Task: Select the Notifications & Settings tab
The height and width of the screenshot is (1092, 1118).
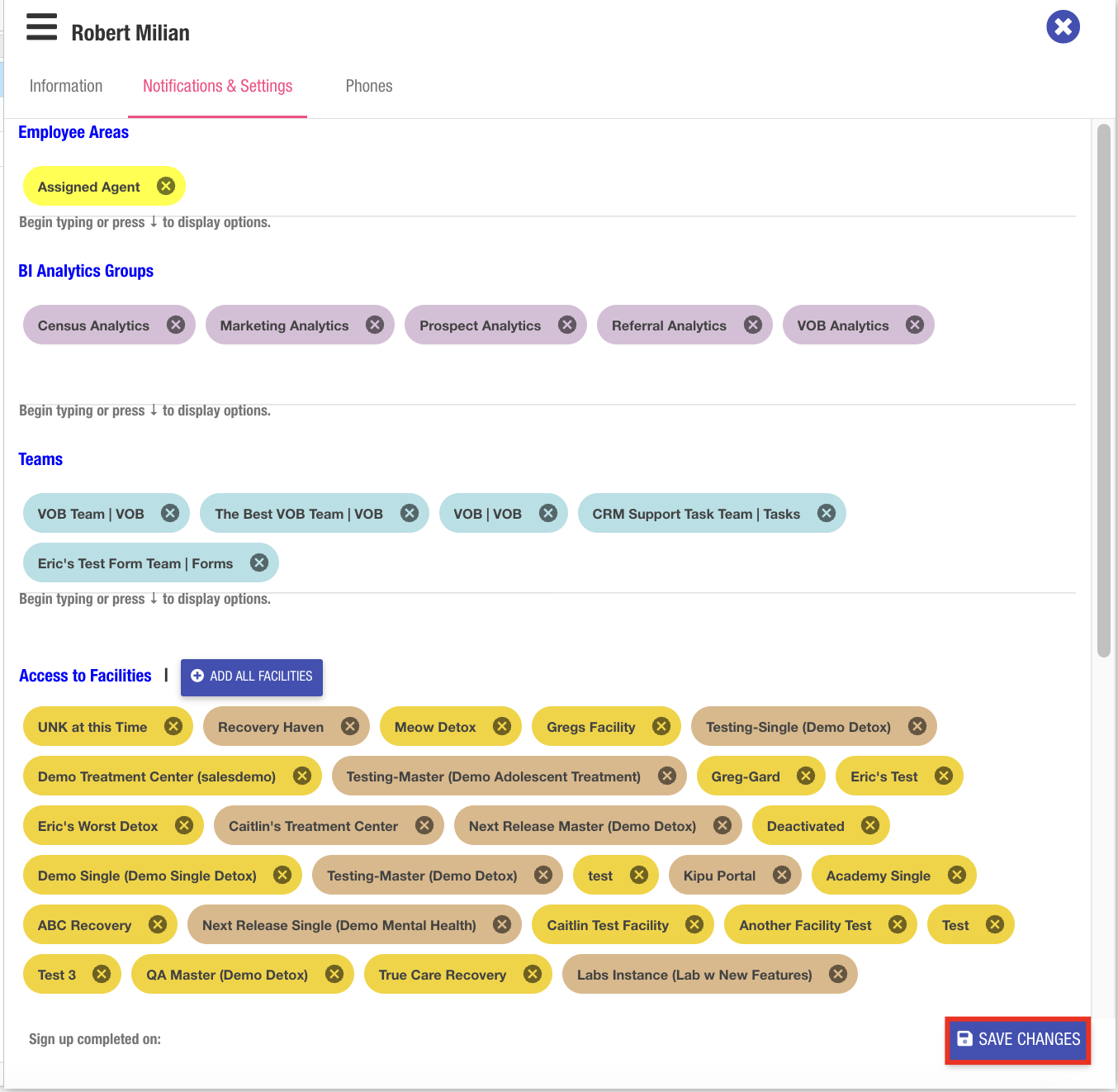Action: (x=217, y=86)
